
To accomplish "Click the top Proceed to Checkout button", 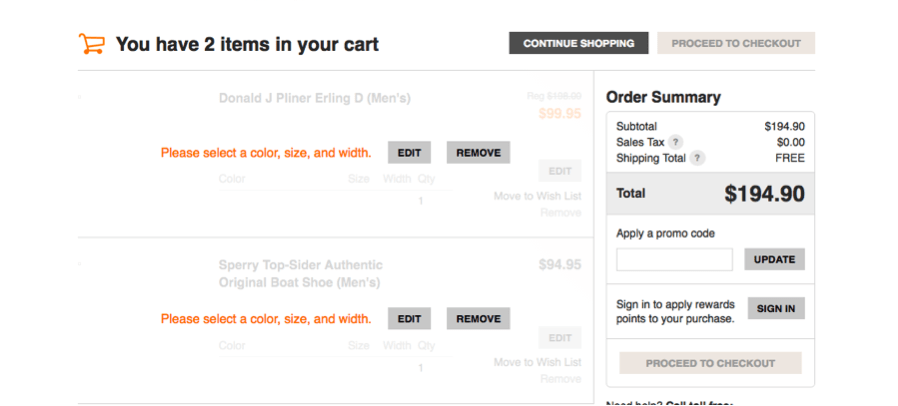I will click(x=736, y=43).
